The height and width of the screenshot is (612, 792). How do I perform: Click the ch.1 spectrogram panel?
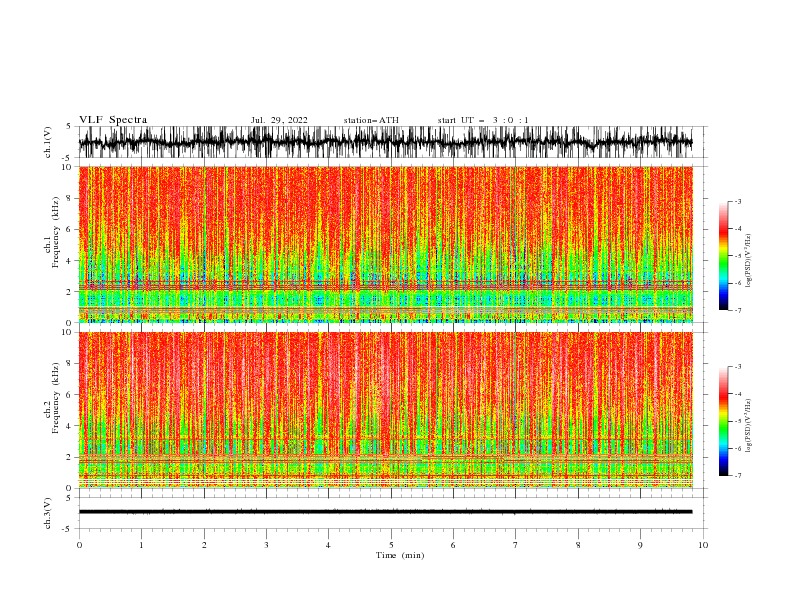pos(386,244)
